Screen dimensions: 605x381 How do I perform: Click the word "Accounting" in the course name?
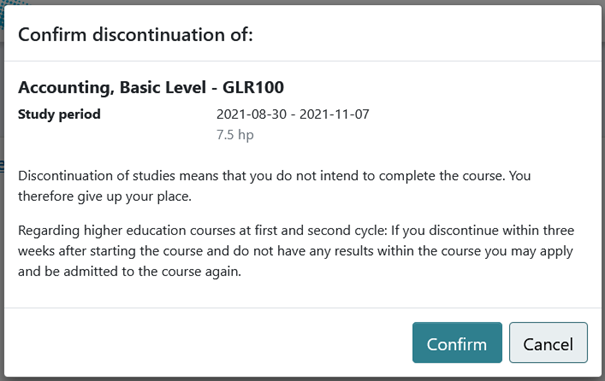click(66, 88)
